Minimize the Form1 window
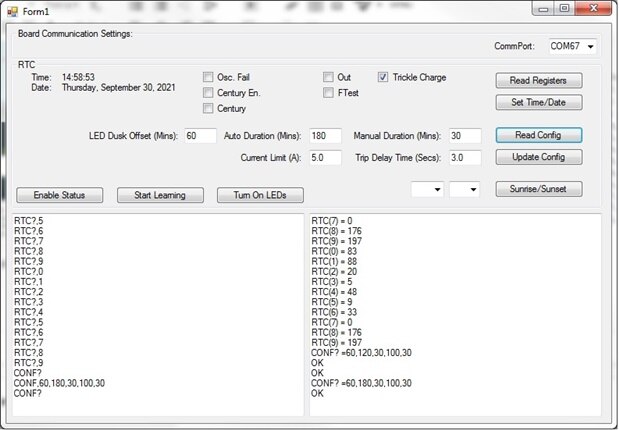This screenshot has height=430, width=619. point(544,9)
